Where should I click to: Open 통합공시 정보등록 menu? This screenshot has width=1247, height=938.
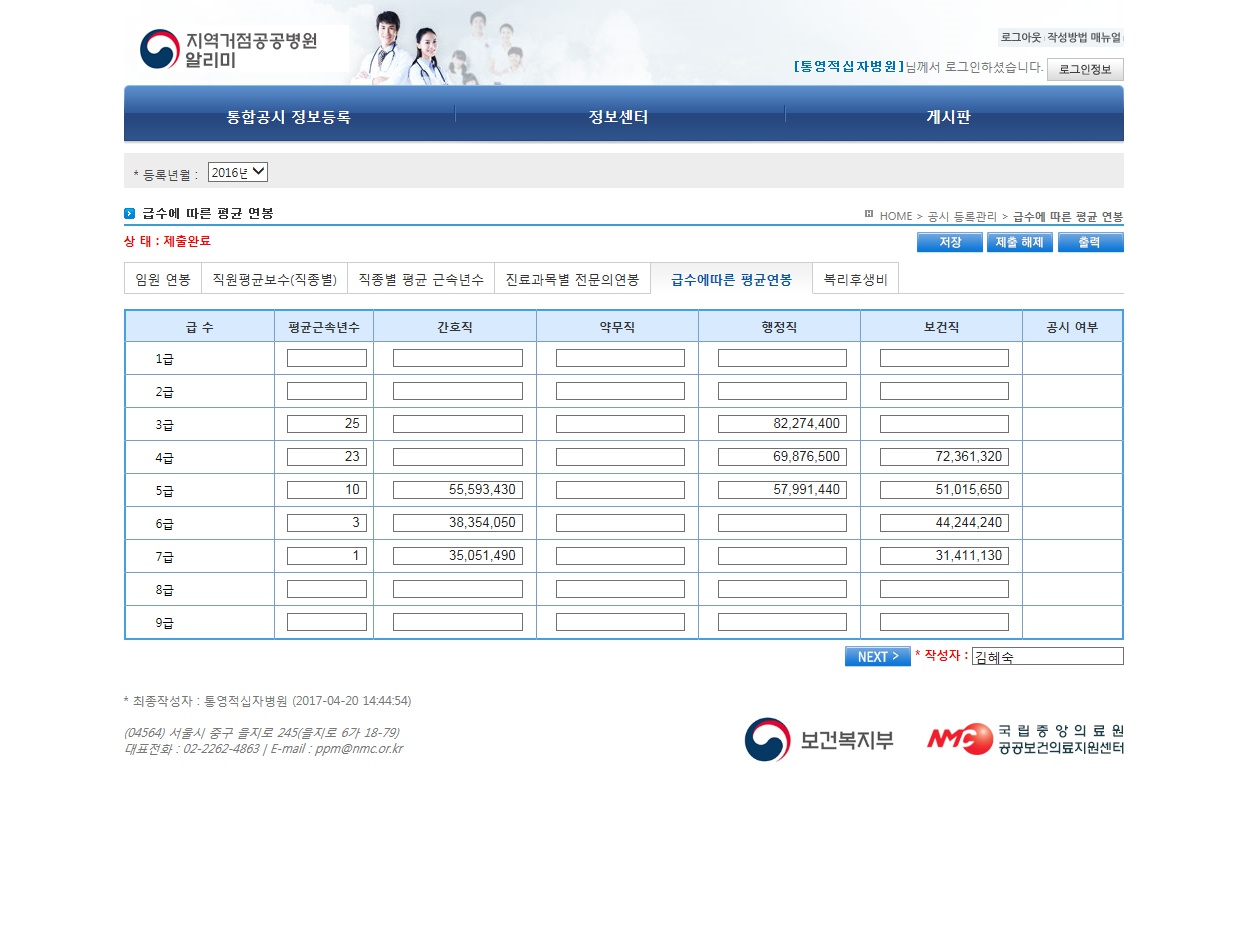tap(288, 117)
